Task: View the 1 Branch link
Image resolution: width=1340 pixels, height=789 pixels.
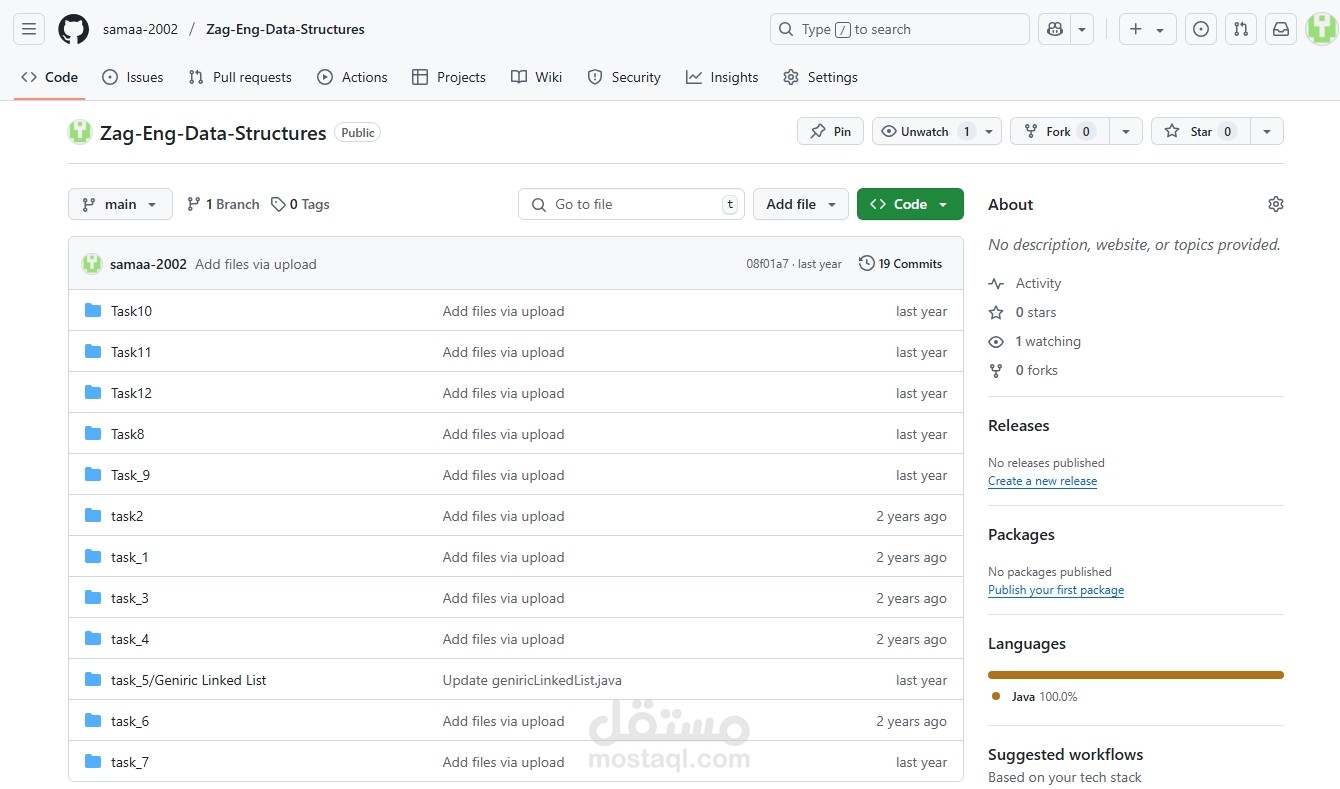Action: (x=223, y=204)
